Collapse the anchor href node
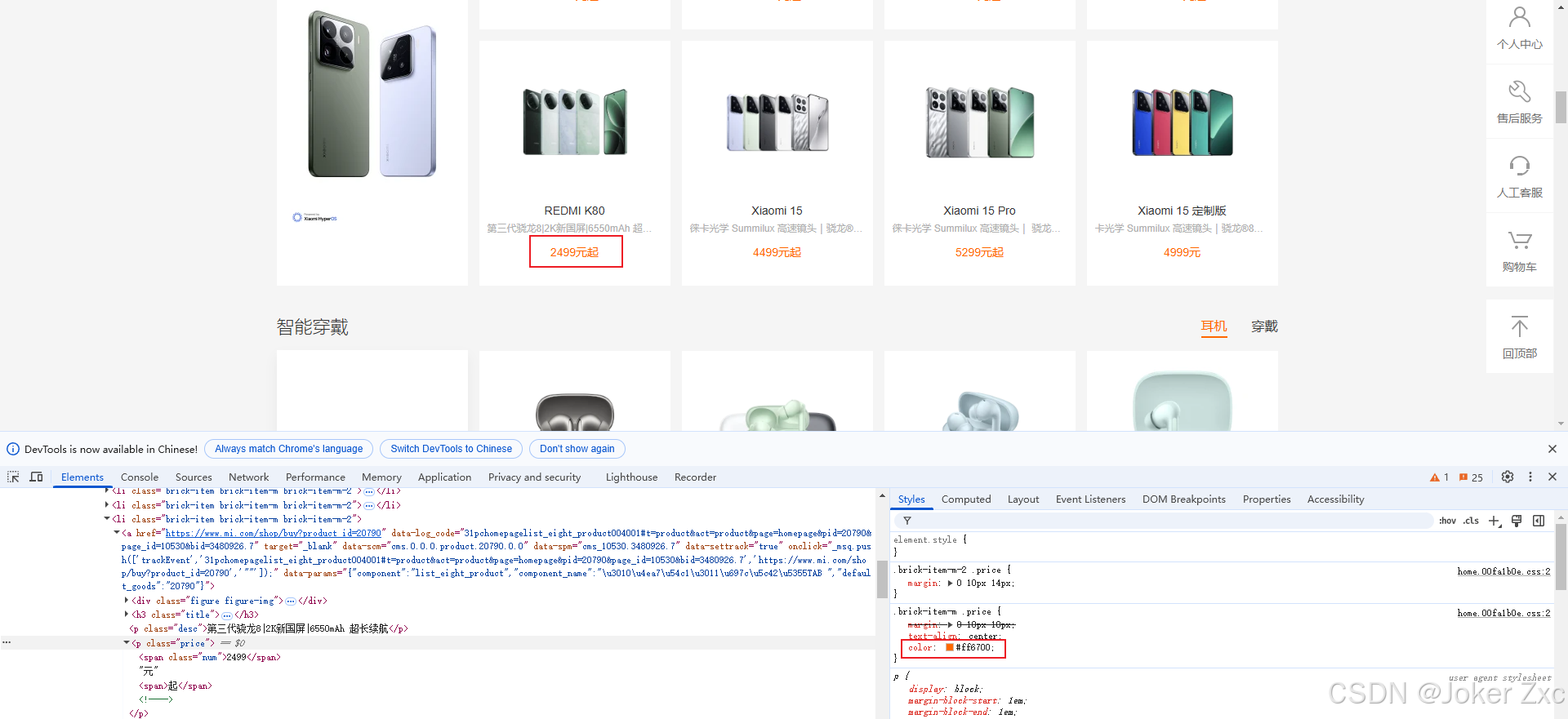The height and width of the screenshot is (719, 1568). coord(117,533)
